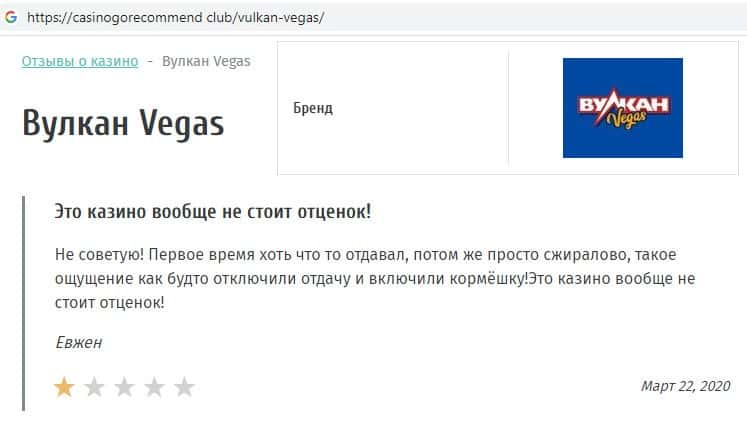The height and width of the screenshot is (422, 747).
Task: Click the Google G icon in address bar
Action: [10, 18]
